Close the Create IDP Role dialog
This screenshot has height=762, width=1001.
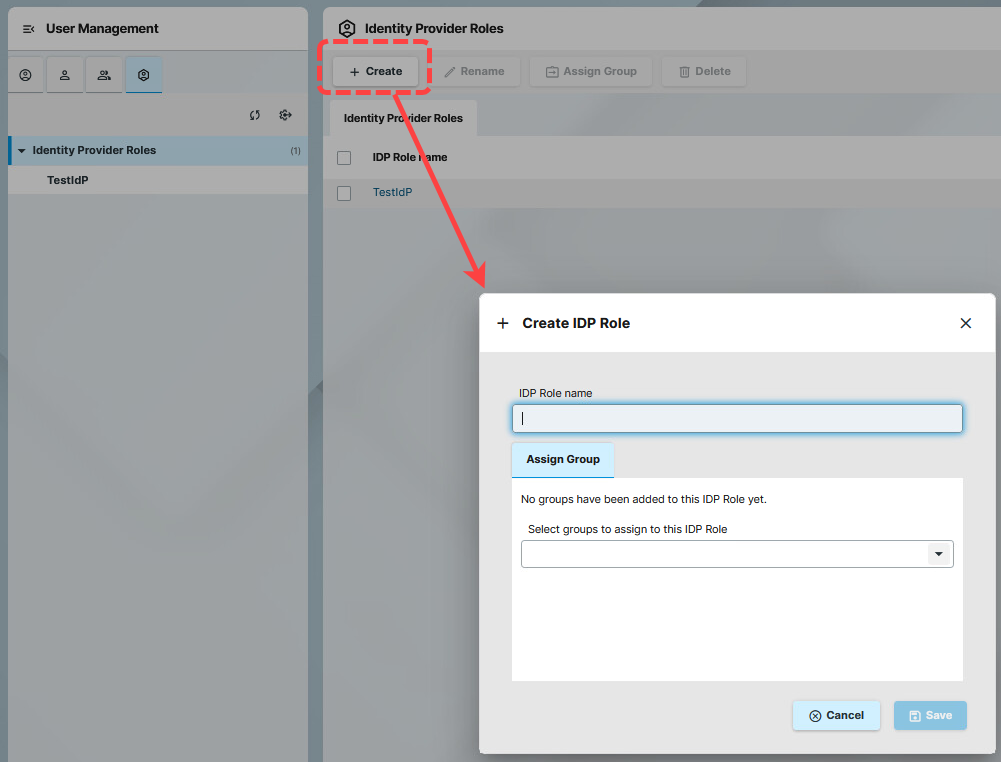pyautogui.click(x=965, y=323)
